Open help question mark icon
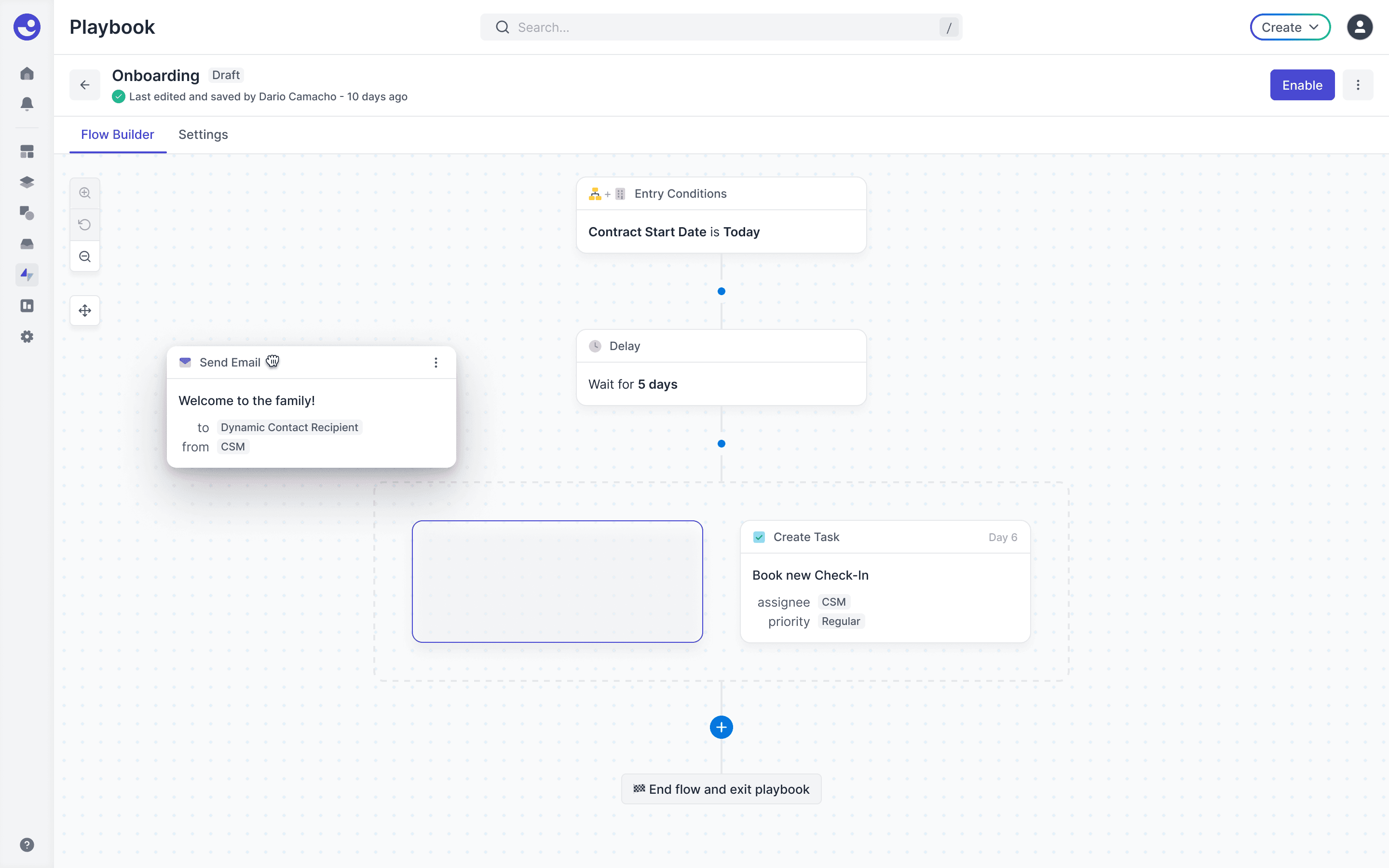This screenshot has height=868, width=1389. (x=27, y=844)
